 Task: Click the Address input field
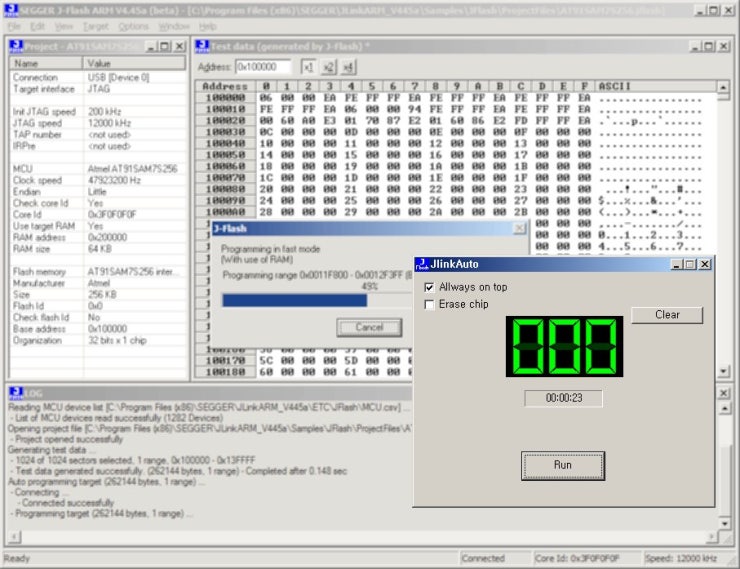(x=263, y=67)
